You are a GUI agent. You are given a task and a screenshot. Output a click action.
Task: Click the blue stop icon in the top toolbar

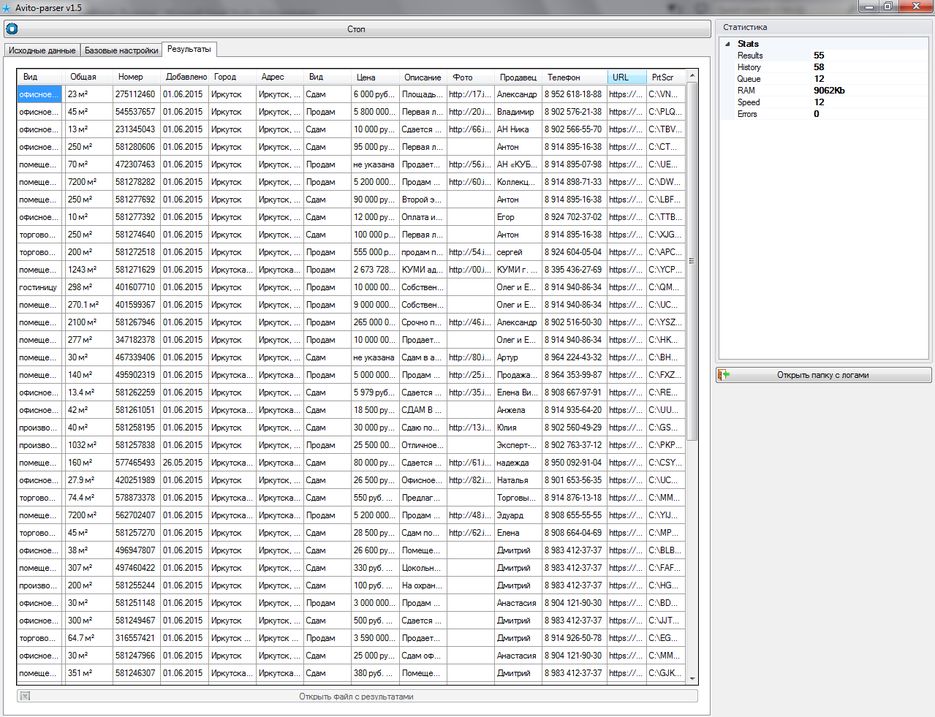[x=11, y=28]
